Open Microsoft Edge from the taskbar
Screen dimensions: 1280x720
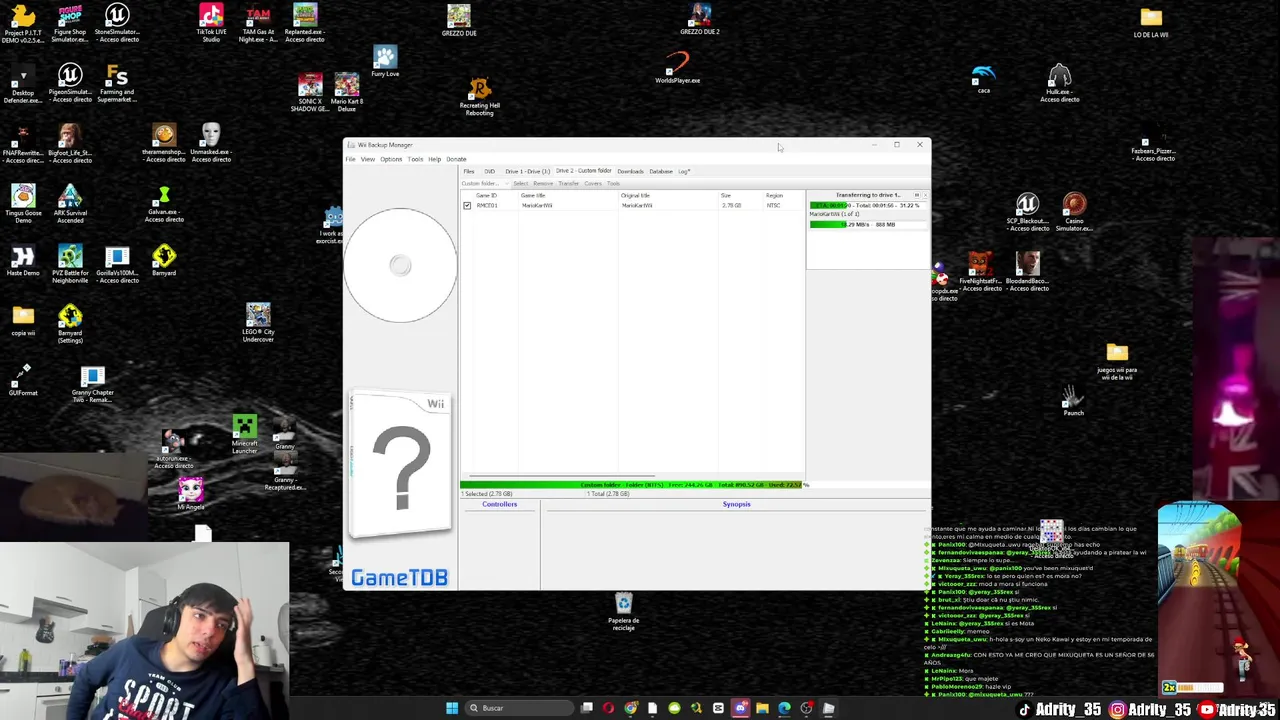(x=784, y=708)
